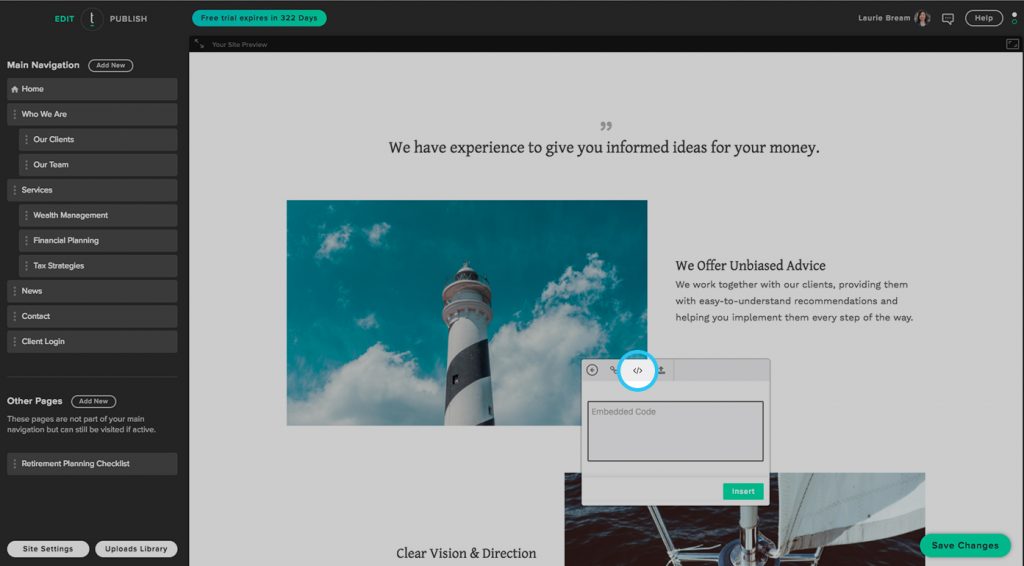Screen dimensions: 1024x566
Task: Click Add New next to Main Navigation
Action: (110, 65)
